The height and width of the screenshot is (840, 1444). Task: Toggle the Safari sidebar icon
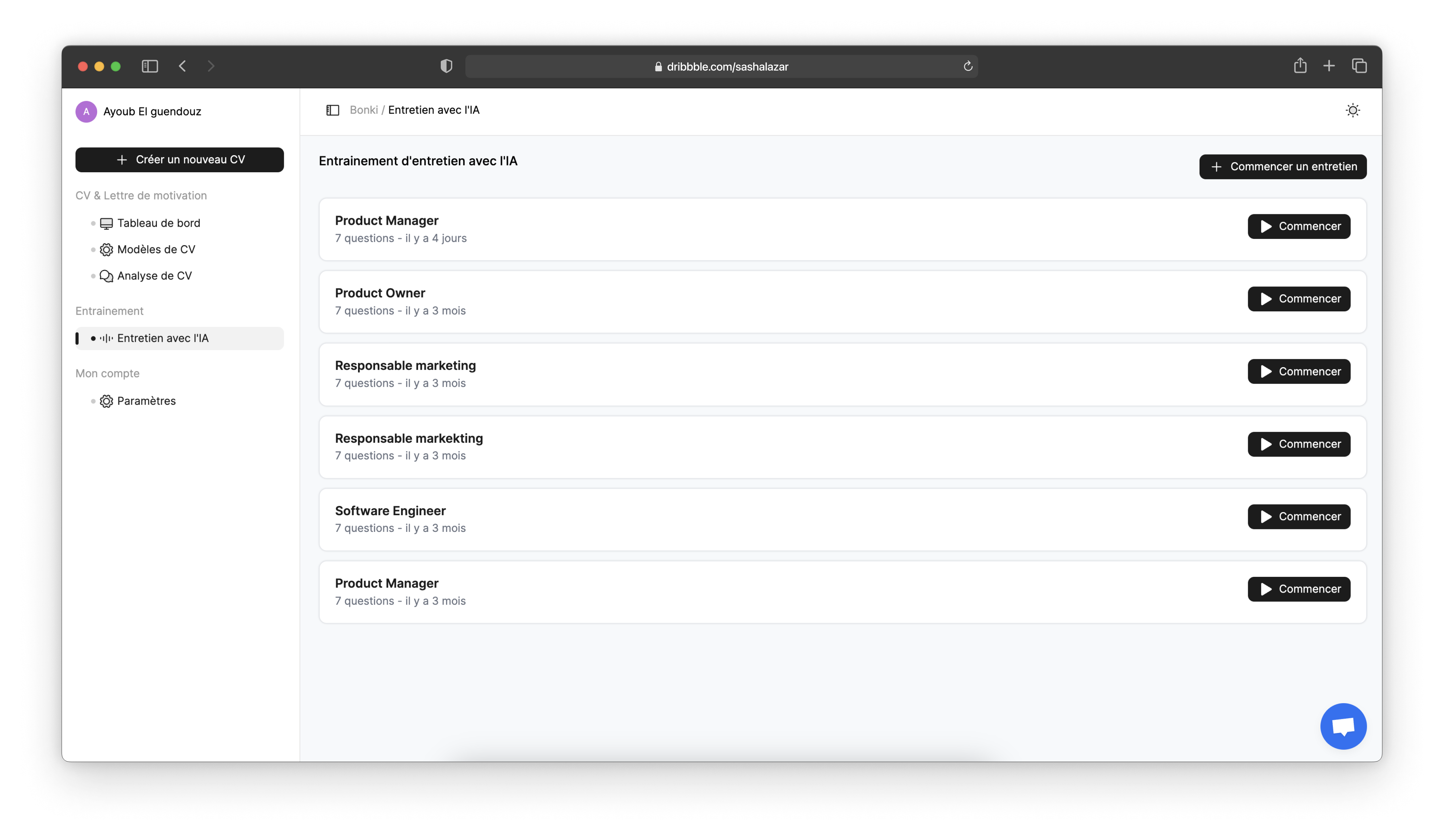[x=150, y=67]
